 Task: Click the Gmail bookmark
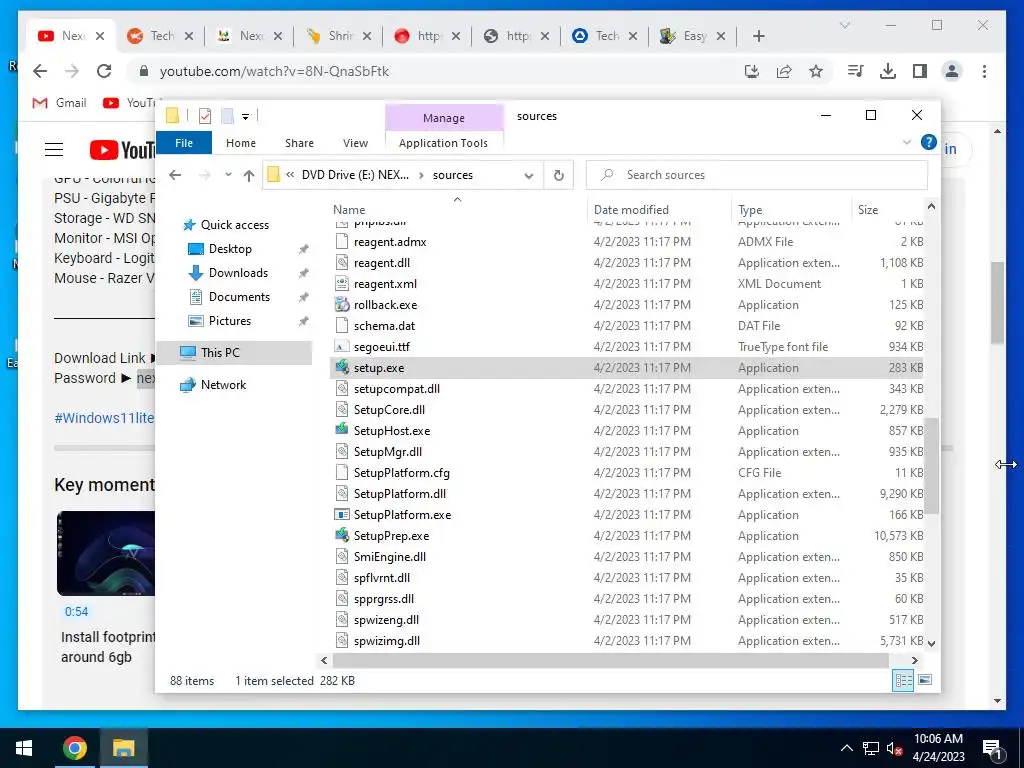pos(59,103)
